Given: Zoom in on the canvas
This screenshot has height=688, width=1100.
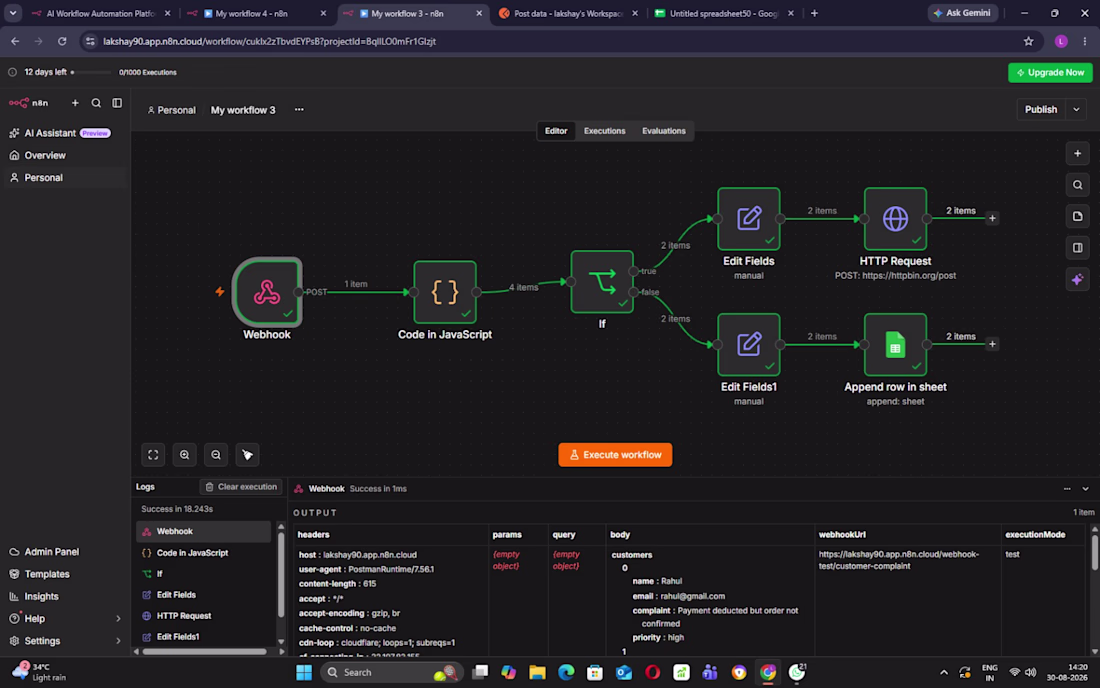Looking at the screenshot, I should pyautogui.click(x=185, y=454).
